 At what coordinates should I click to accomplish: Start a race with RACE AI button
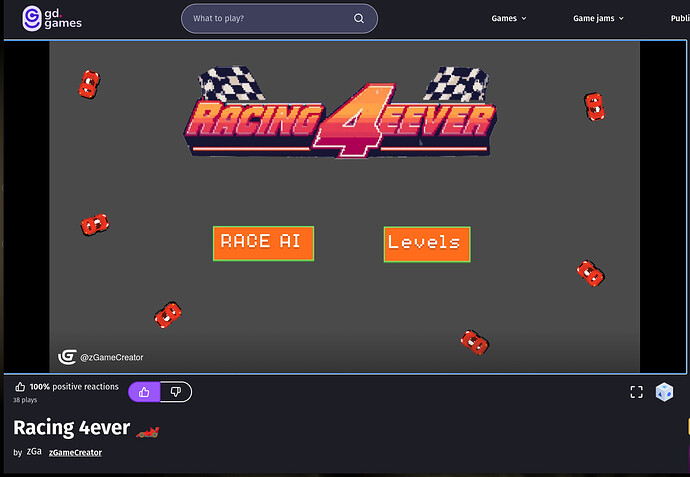263,243
